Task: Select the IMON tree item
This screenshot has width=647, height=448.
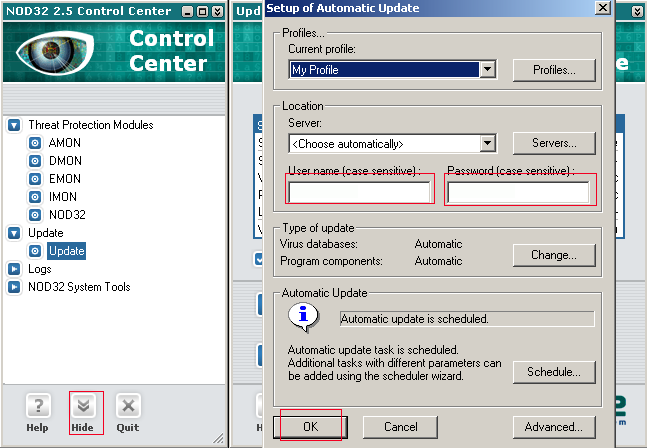Action: pyautogui.click(x=63, y=197)
